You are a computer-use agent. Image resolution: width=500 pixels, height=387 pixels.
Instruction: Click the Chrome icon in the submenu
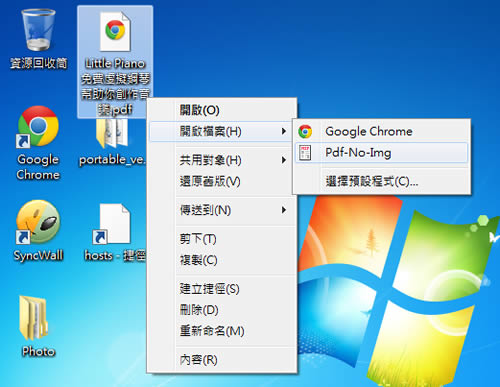305,131
